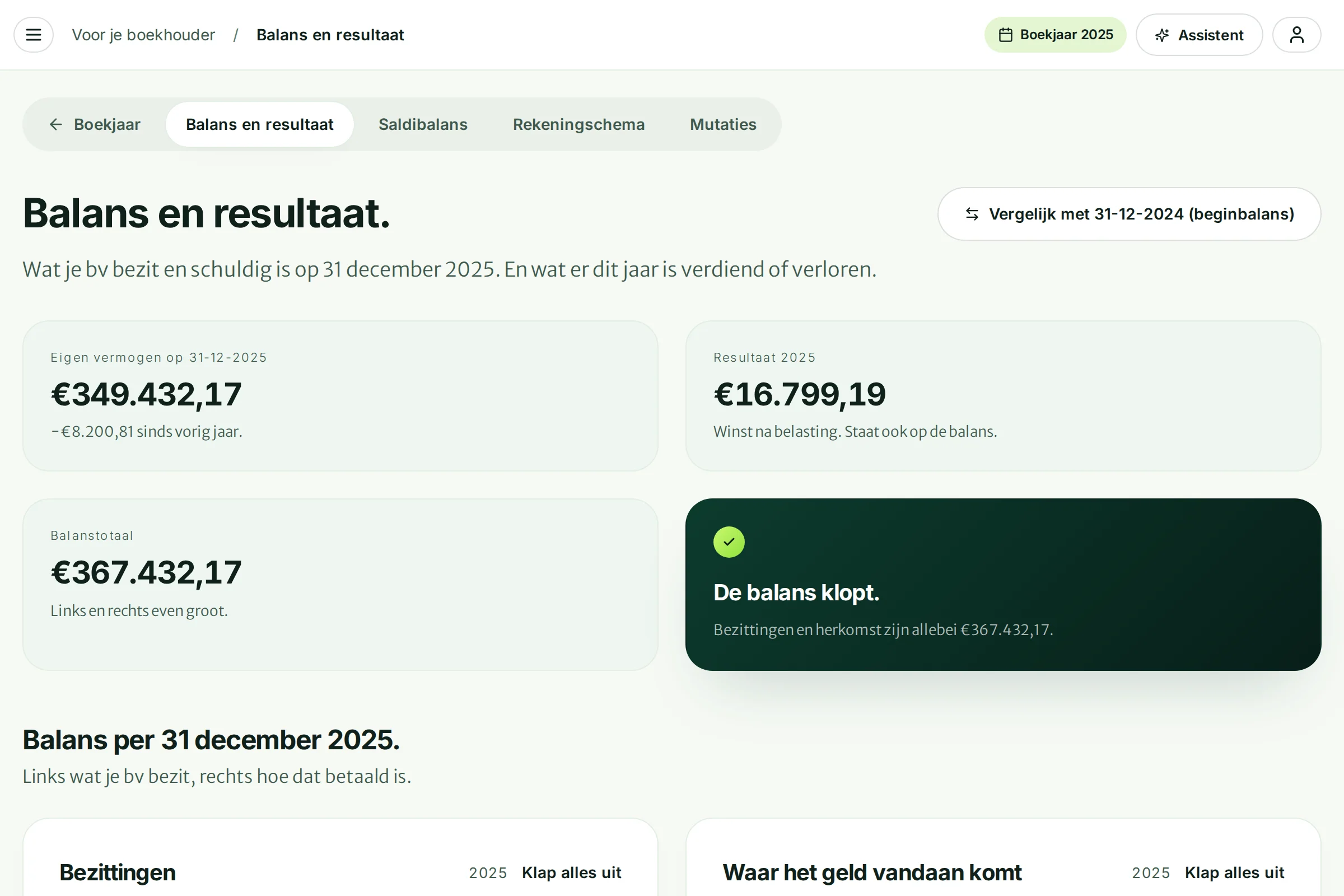Open the hamburger menu
The width and height of the screenshot is (1344, 896).
34,35
